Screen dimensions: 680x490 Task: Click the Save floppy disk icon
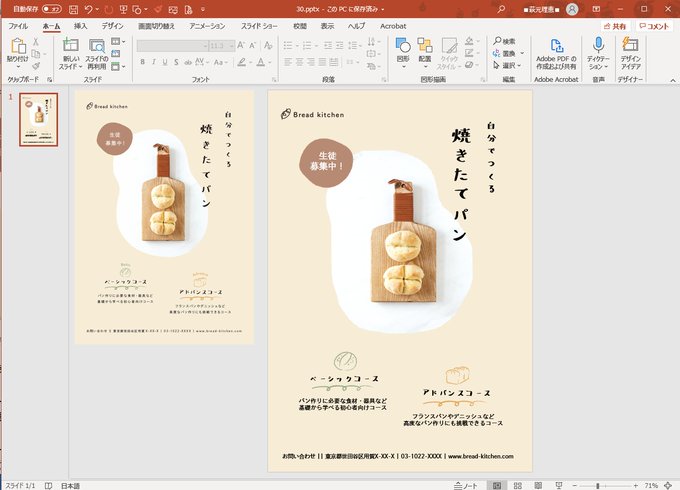[74, 9]
